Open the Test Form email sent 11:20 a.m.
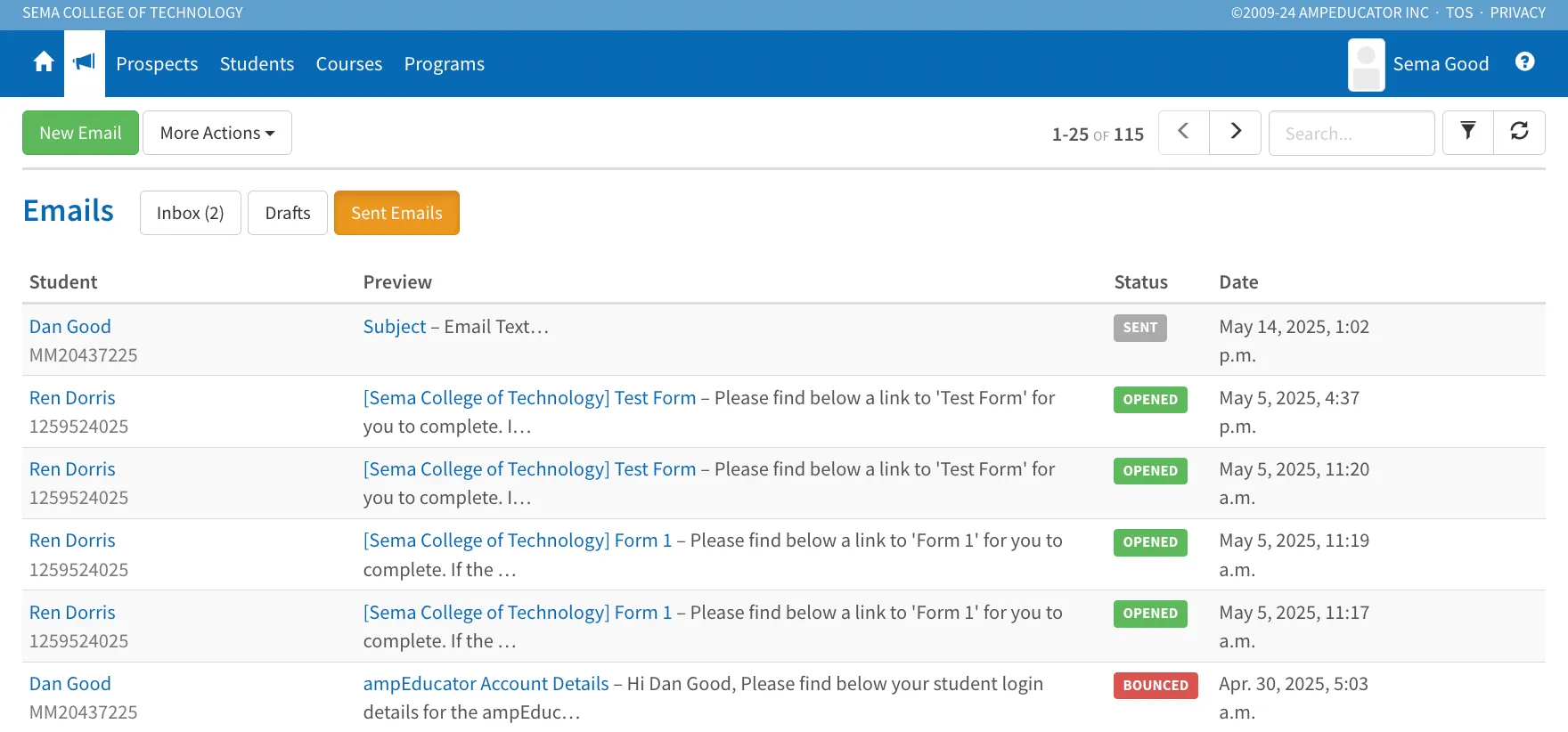 click(x=529, y=469)
